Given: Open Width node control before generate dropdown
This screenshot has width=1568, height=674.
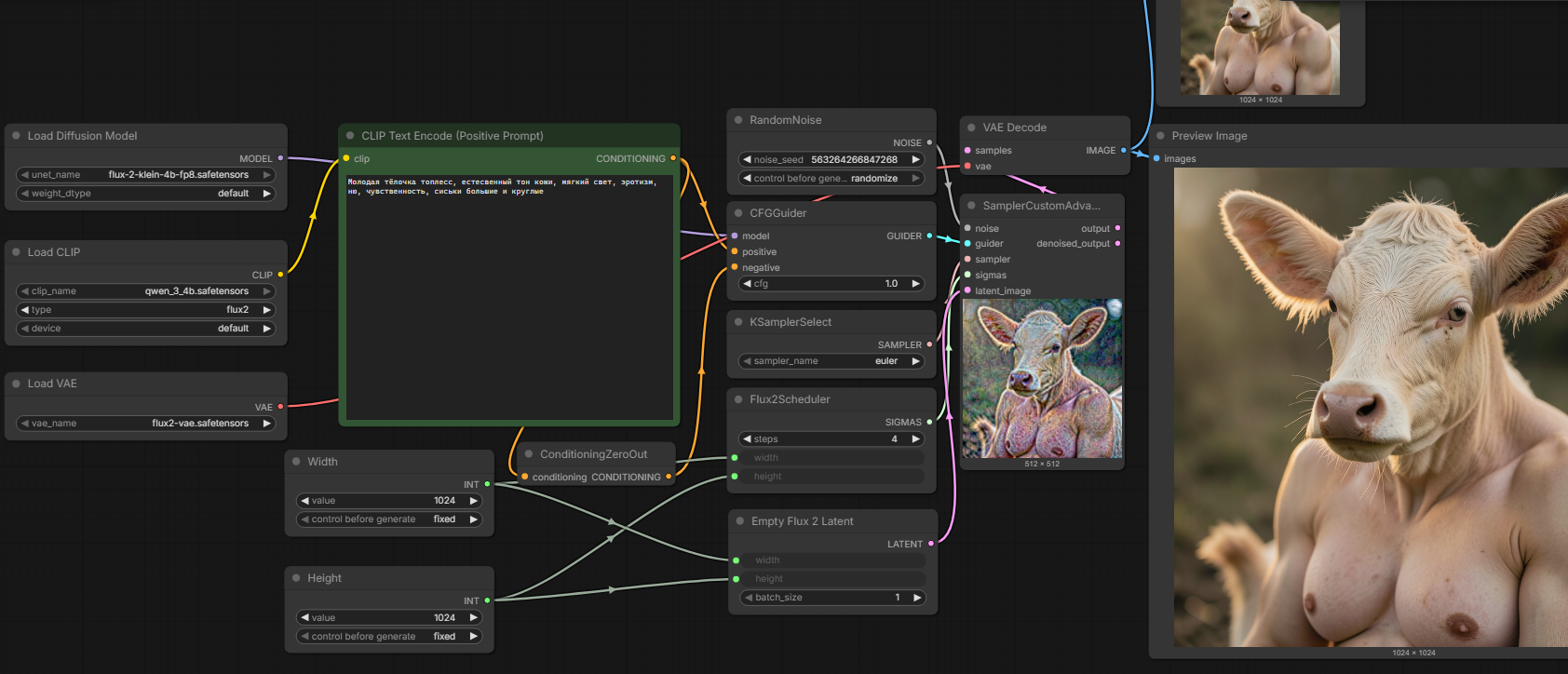Looking at the screenshot, I should pos(389,519).
